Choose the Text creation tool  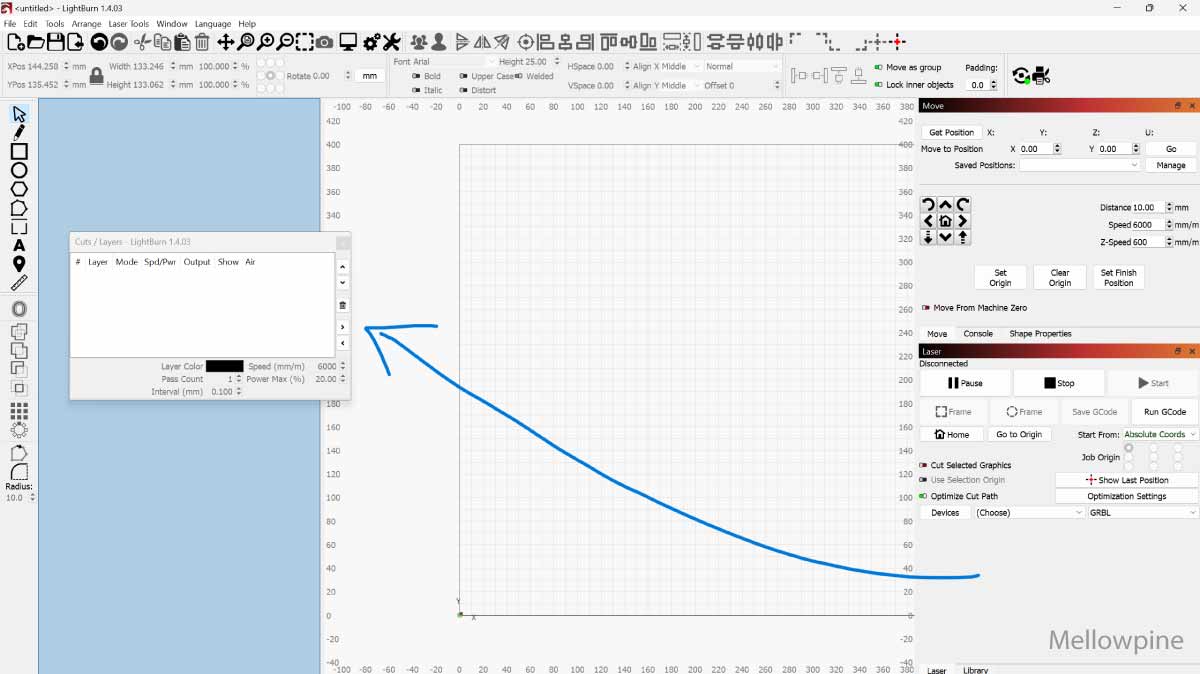[19, 245]
